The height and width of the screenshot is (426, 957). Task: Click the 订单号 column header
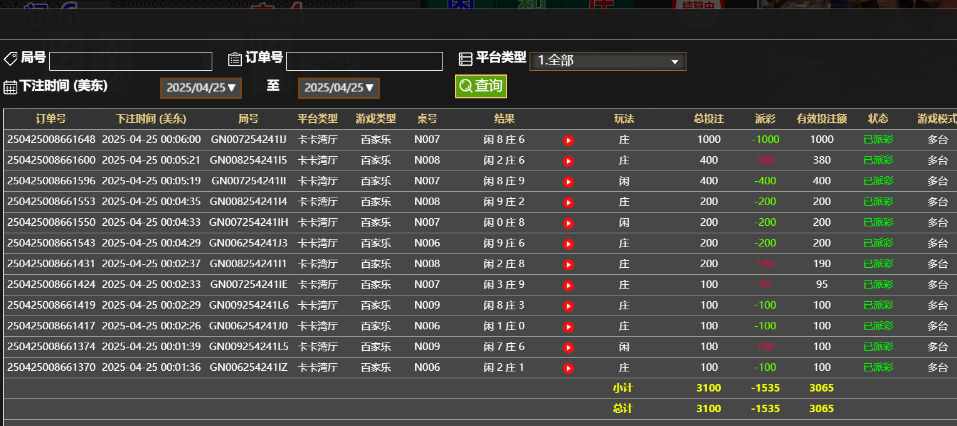51,119
